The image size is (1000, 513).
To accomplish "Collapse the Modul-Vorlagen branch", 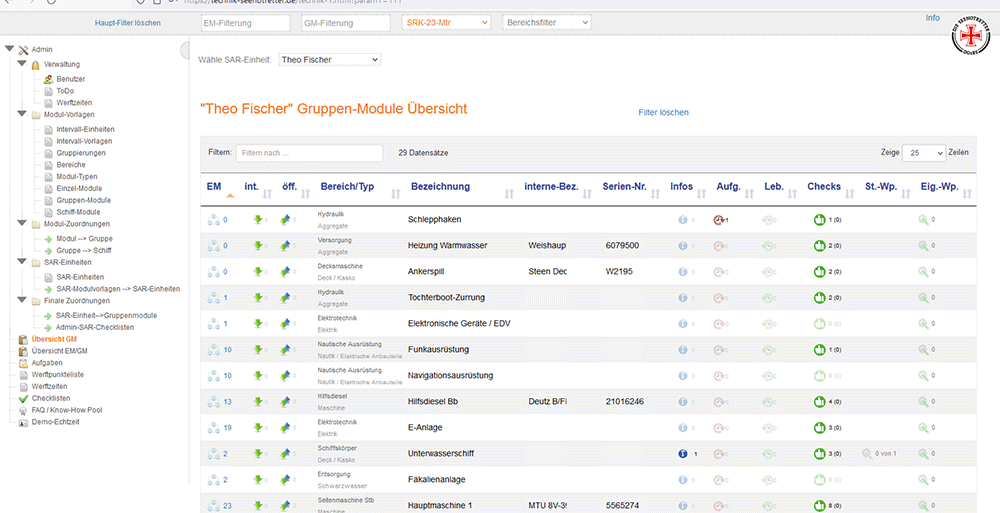I will tap(22, 114).
